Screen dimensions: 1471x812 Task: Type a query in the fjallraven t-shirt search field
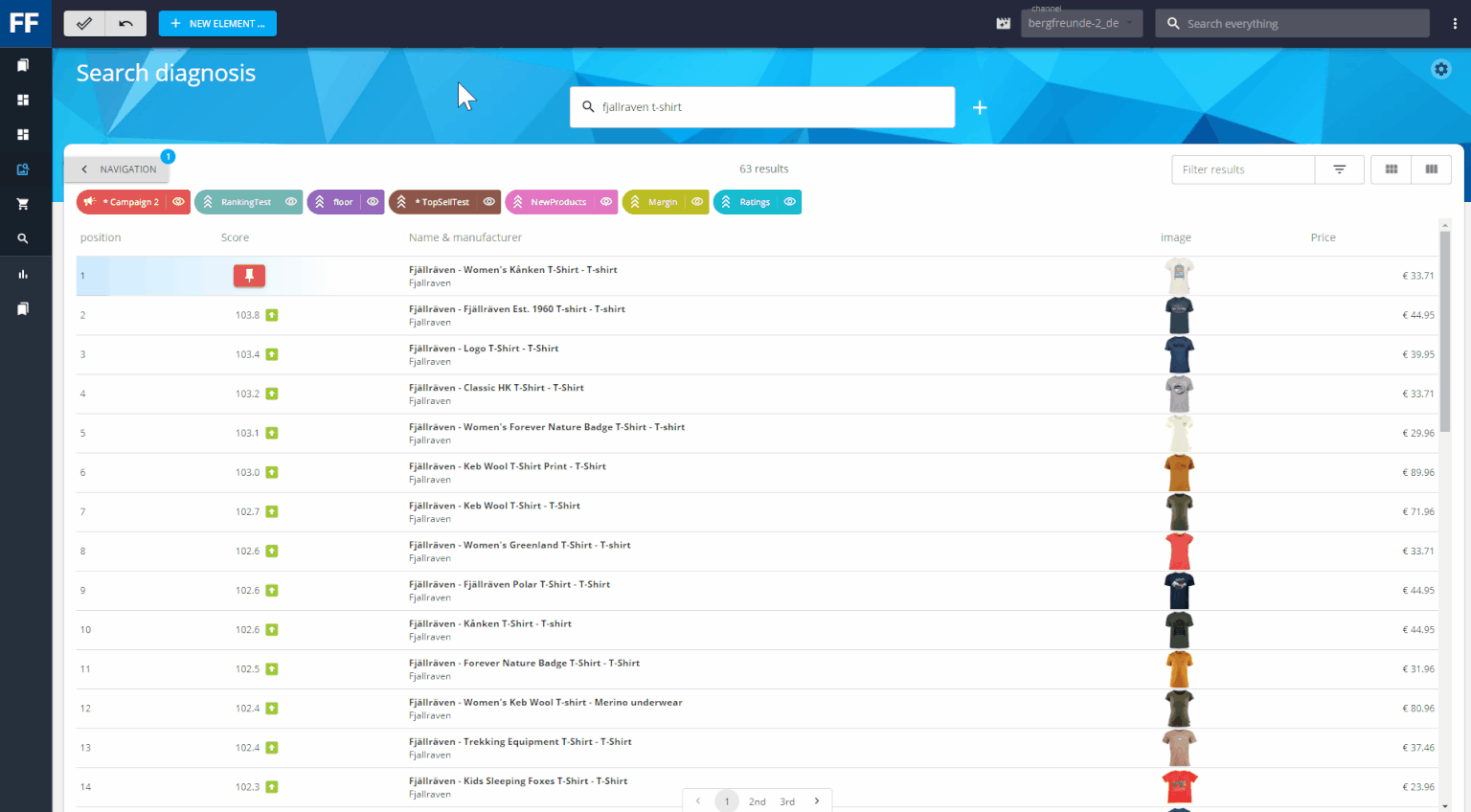click(761, 106)
